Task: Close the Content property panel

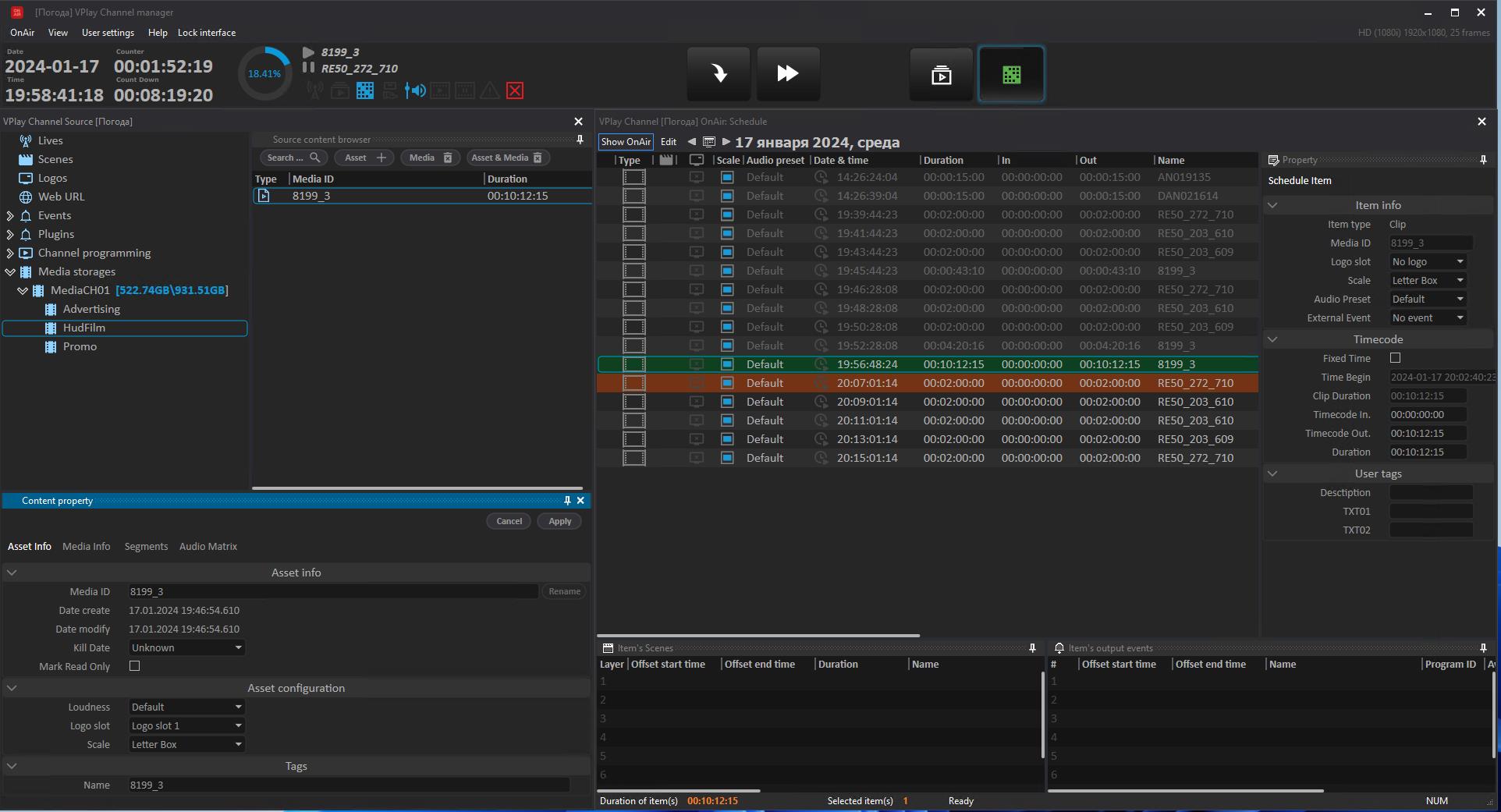Action: pos(580,501)
